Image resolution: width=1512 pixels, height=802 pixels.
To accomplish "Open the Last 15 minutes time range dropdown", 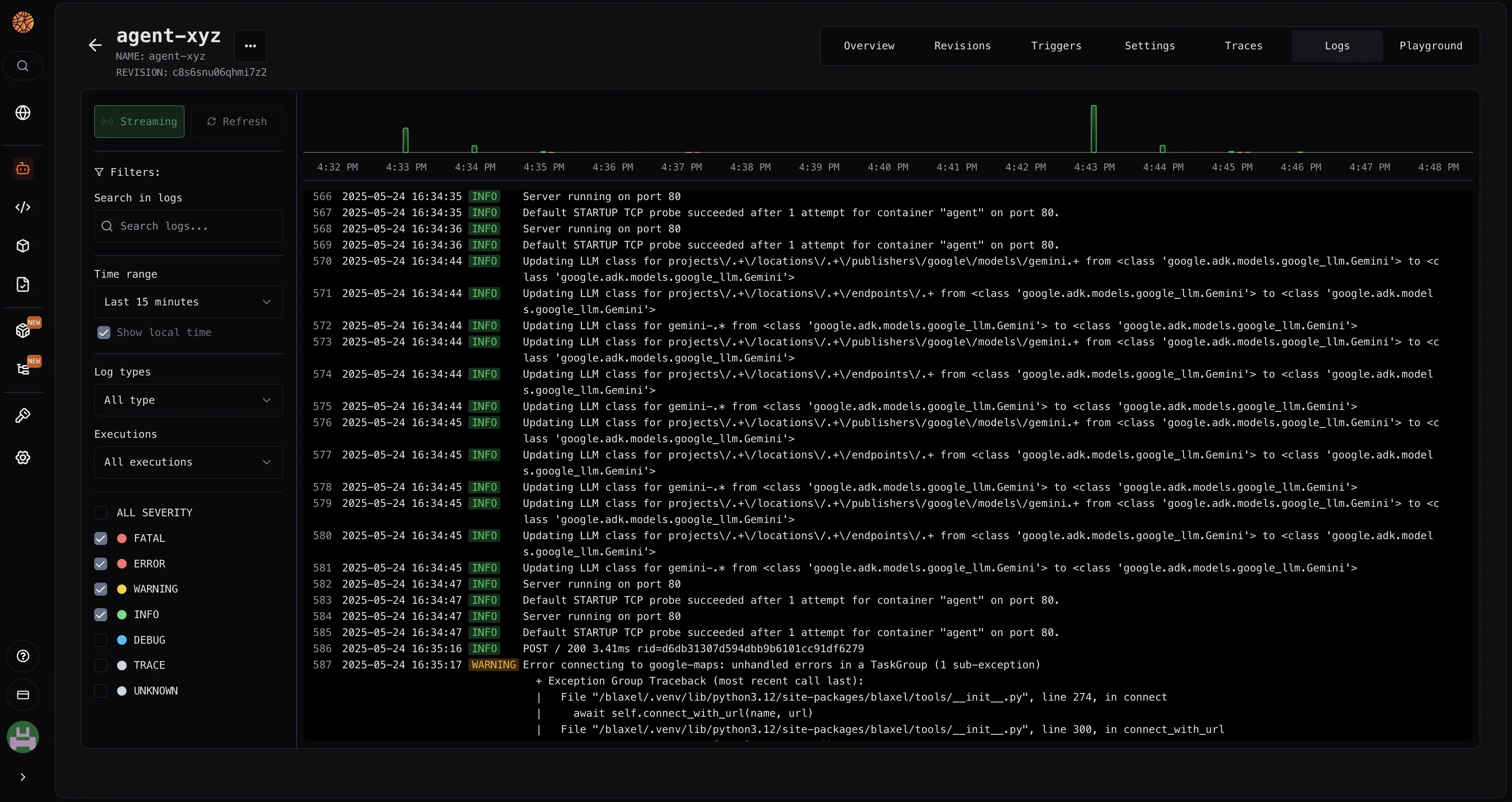I will click(x=188, y=301).
